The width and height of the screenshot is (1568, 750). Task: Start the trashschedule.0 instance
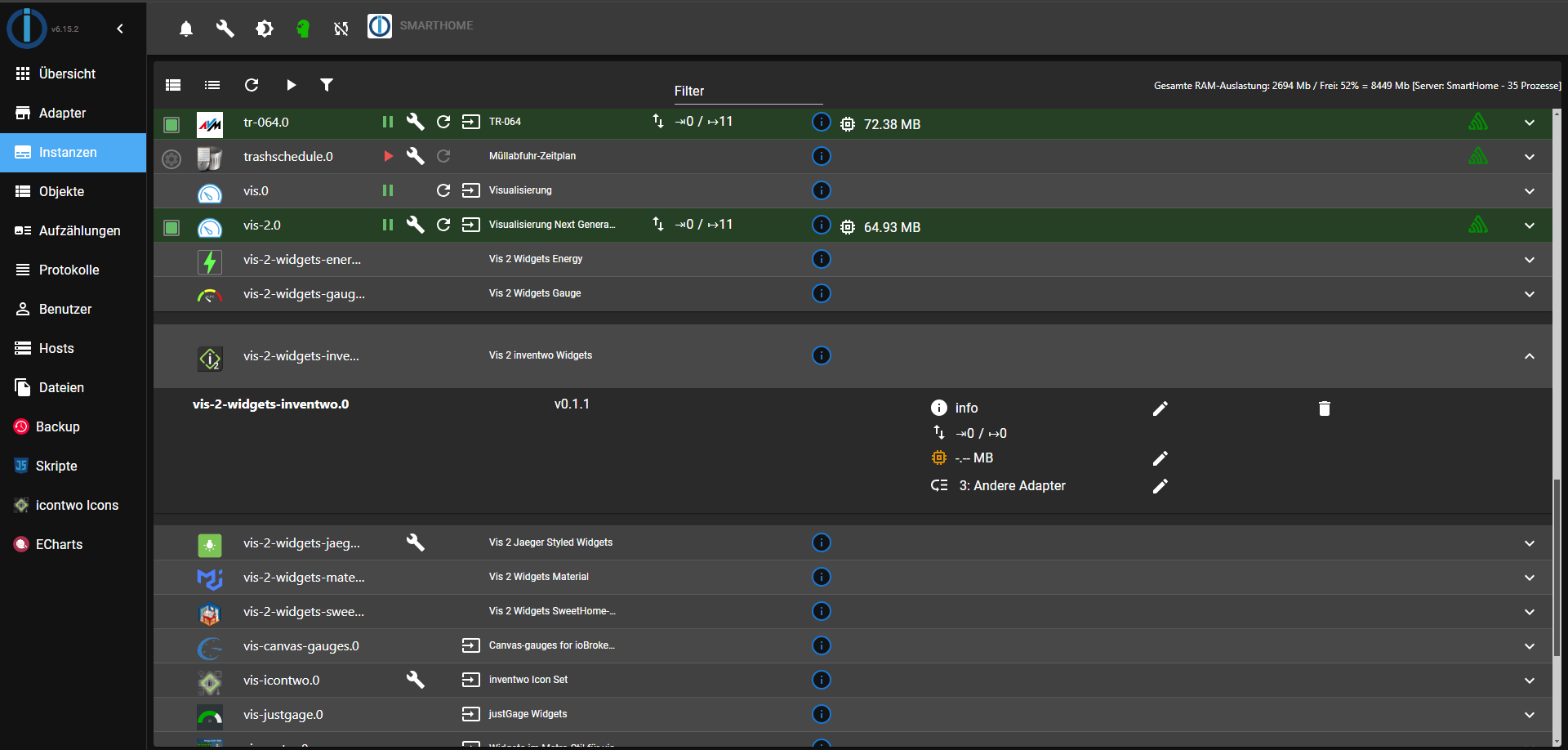coord(389,156)
